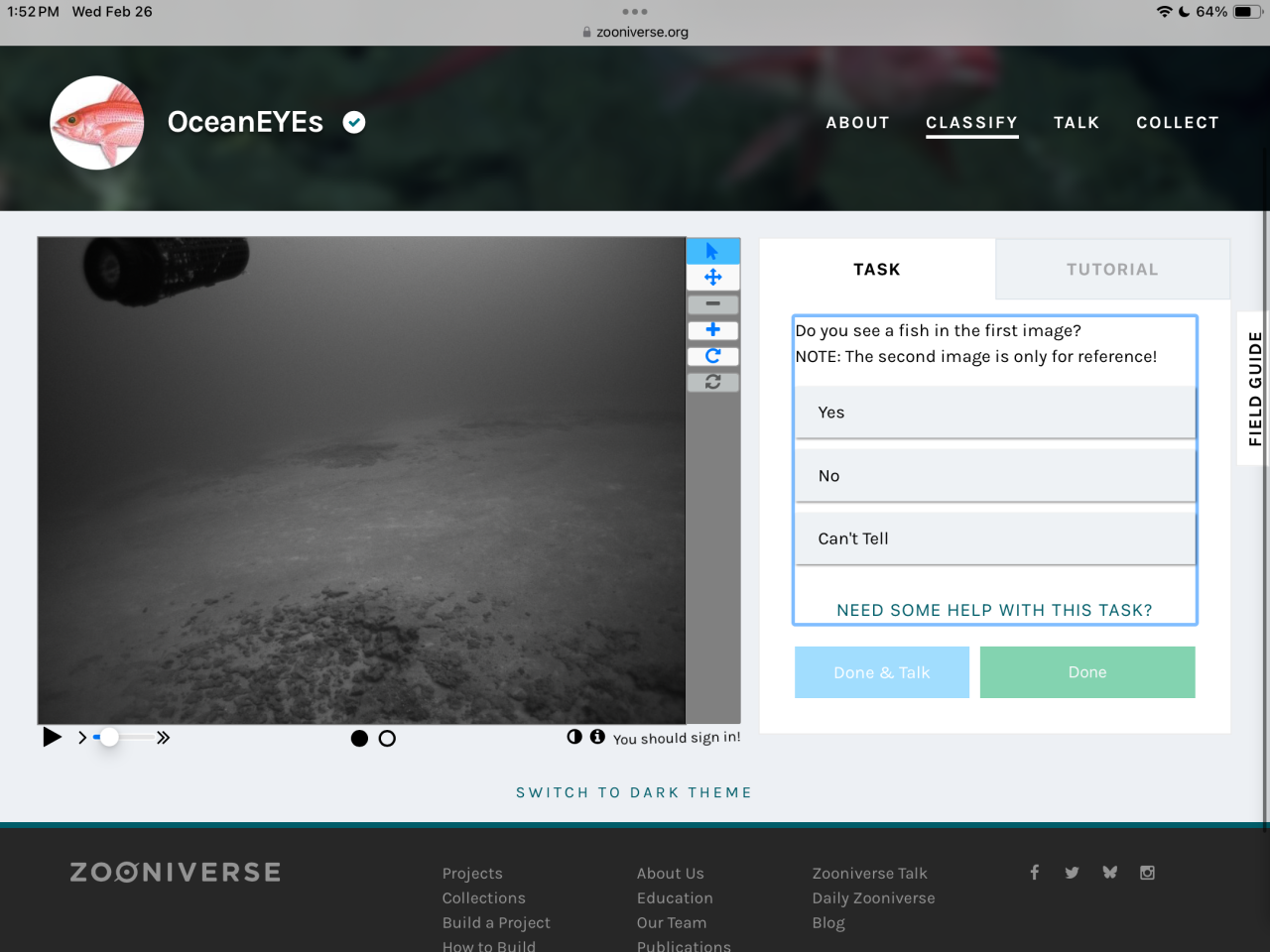Open the About Us footer link
This screenshot has height=952, width=1270.
click(x=671, y=874)
